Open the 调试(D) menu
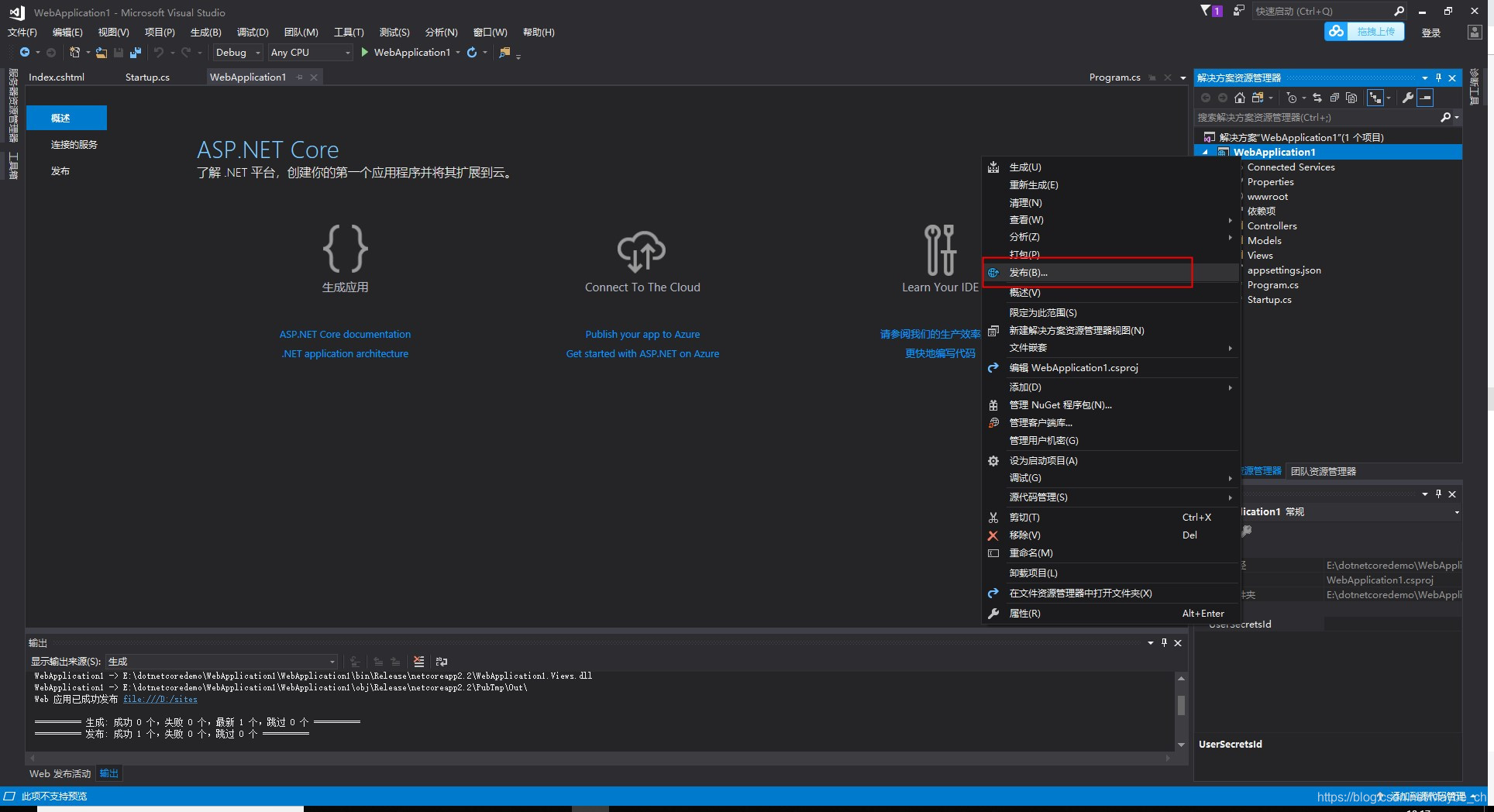1494x812 pixels. (x=253, y=33)
